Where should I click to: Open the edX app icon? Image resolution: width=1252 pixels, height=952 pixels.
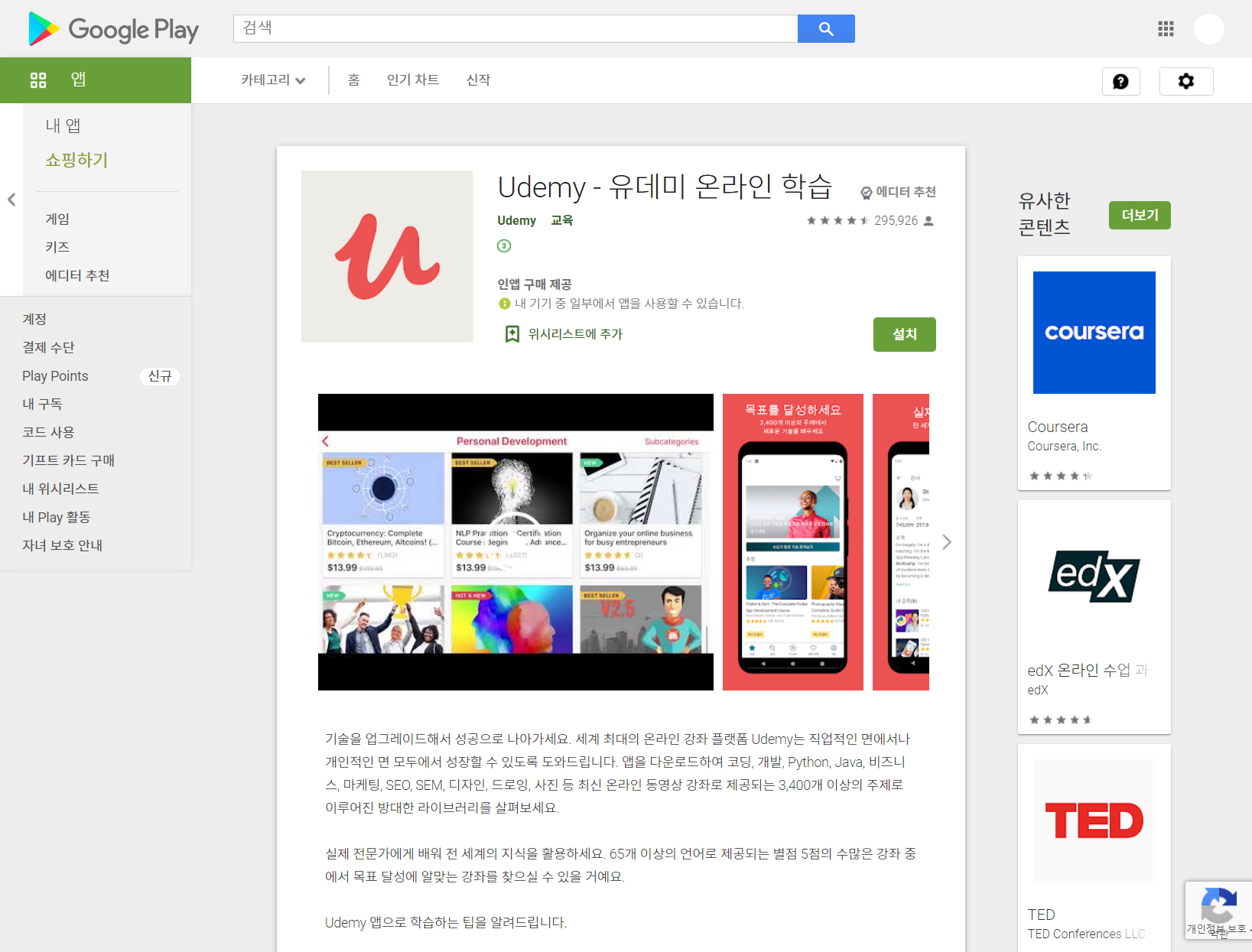point(1094,577)
